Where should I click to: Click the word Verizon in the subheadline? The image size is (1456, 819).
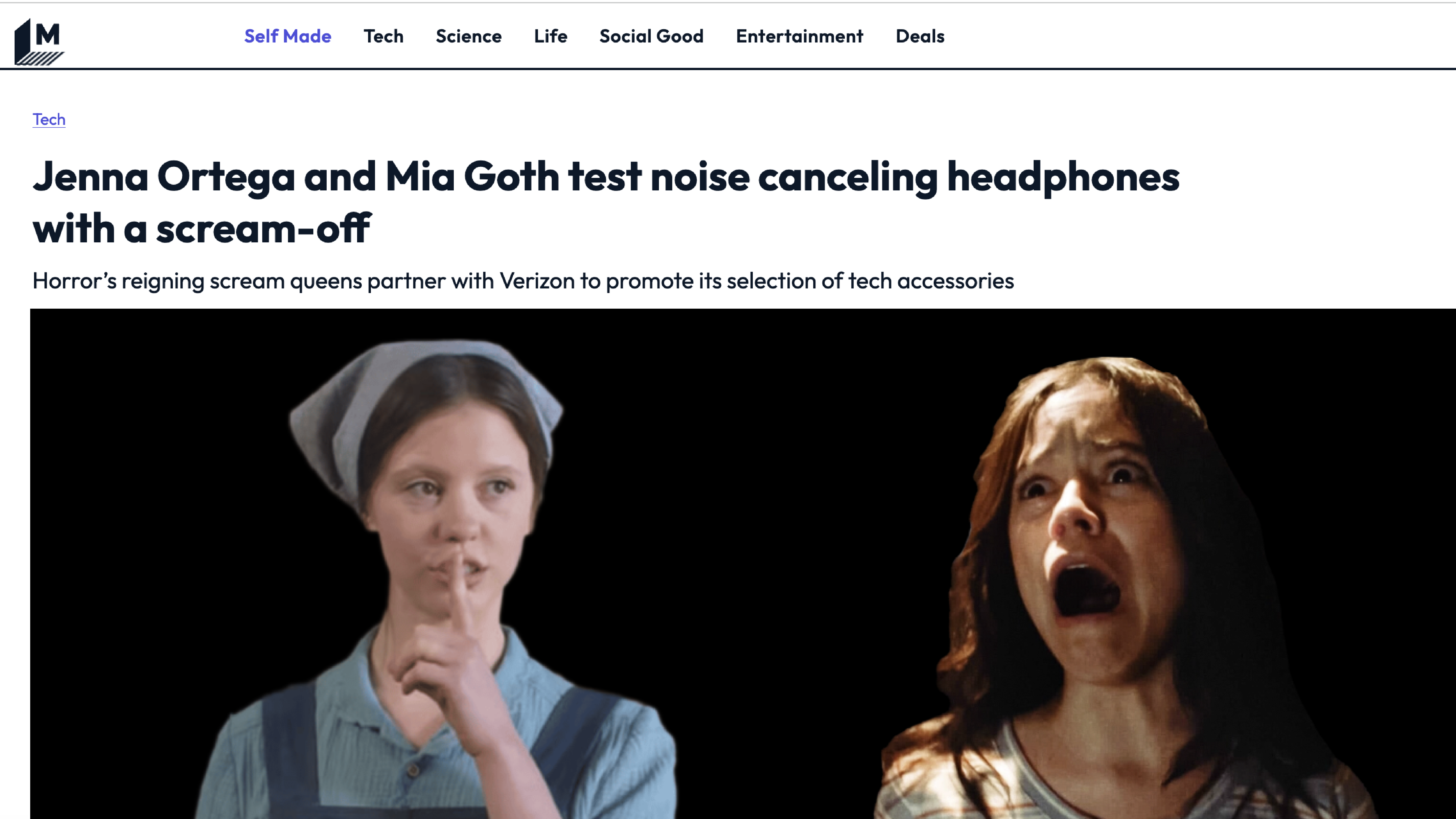[x=537, y=281]
